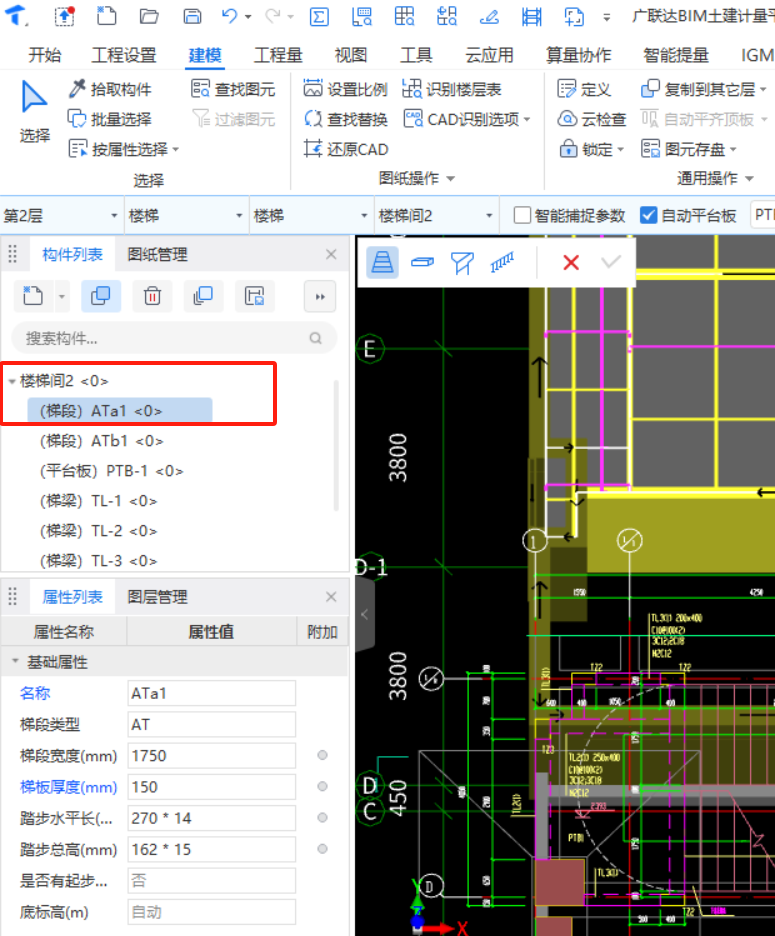This screenshot has width=775, height=936.
Task: Close the 属性列表 panel
Action: click(x=331, y=597)
